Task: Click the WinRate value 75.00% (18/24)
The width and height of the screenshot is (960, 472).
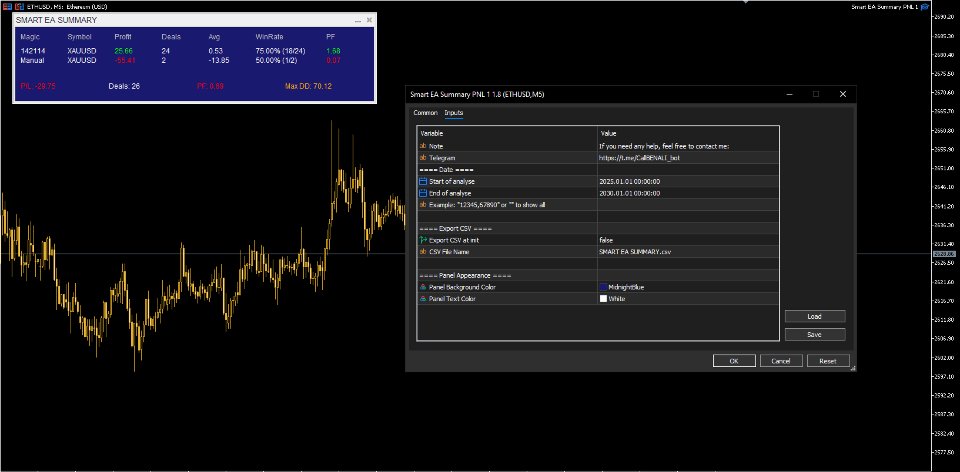Action: coord(280,51)
